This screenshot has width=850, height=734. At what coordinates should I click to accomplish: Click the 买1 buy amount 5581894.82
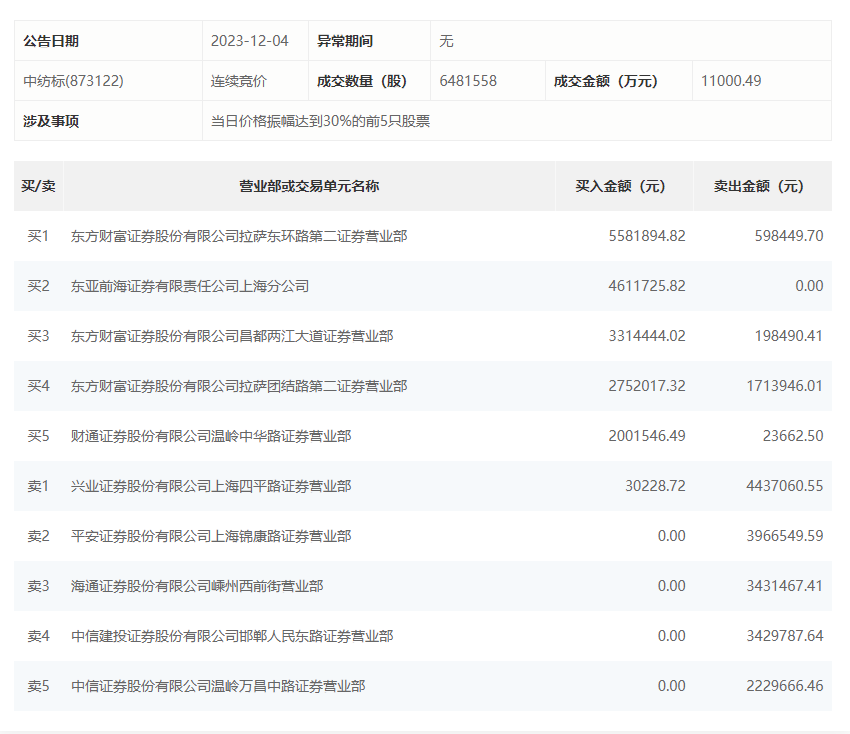tap(647, 236)
